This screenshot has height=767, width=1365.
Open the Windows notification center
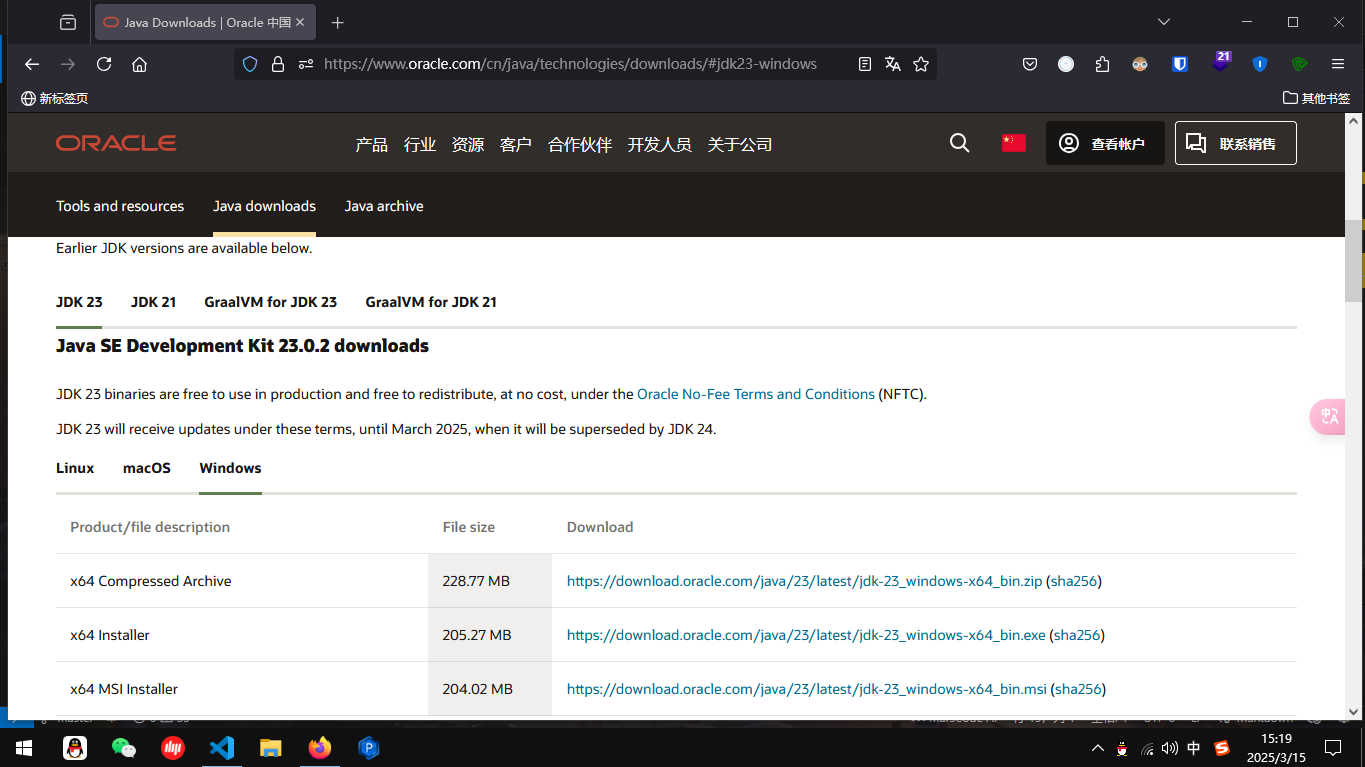1333,748
